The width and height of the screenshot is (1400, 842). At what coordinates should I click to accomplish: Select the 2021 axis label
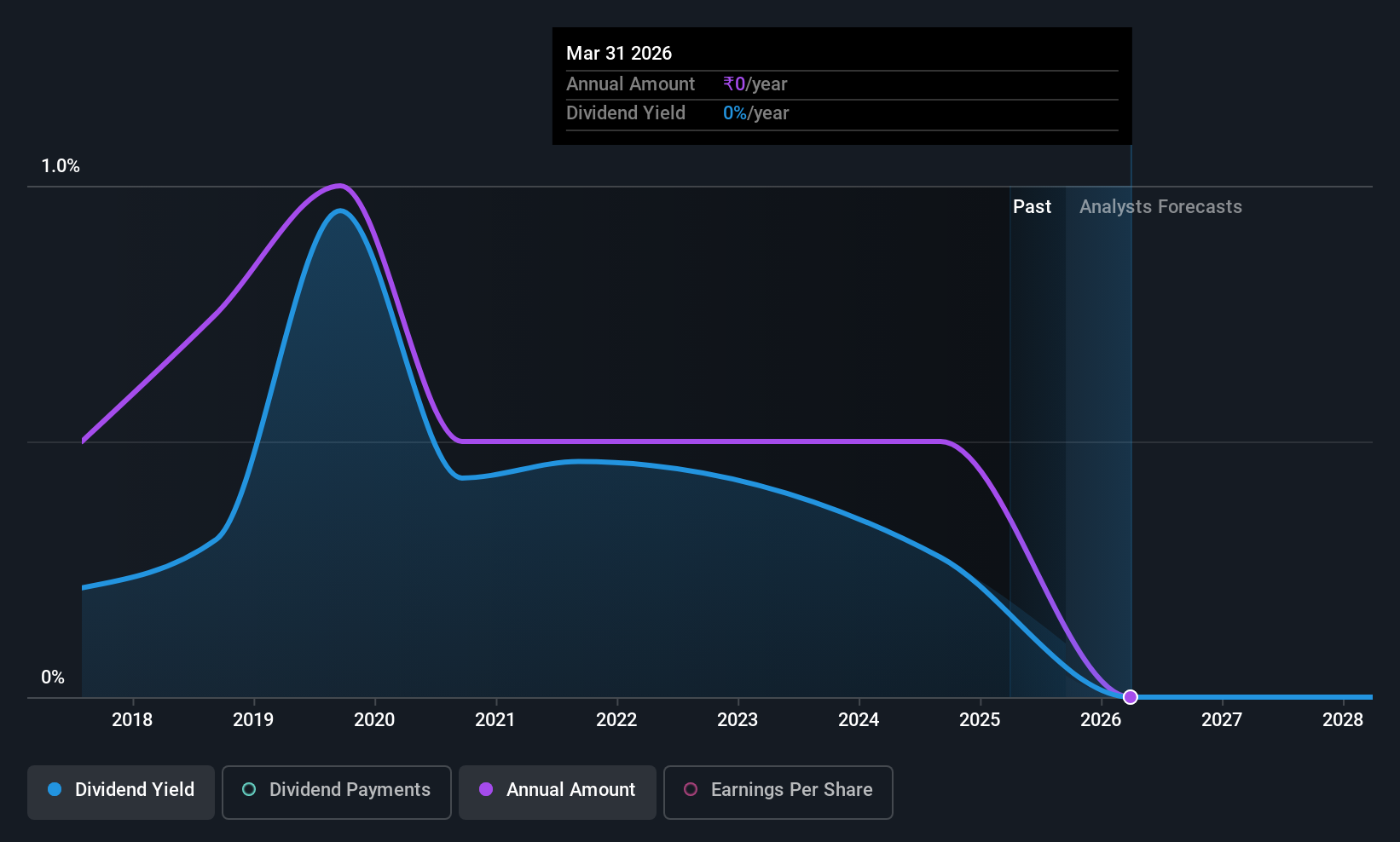click(x=495, y=720)
